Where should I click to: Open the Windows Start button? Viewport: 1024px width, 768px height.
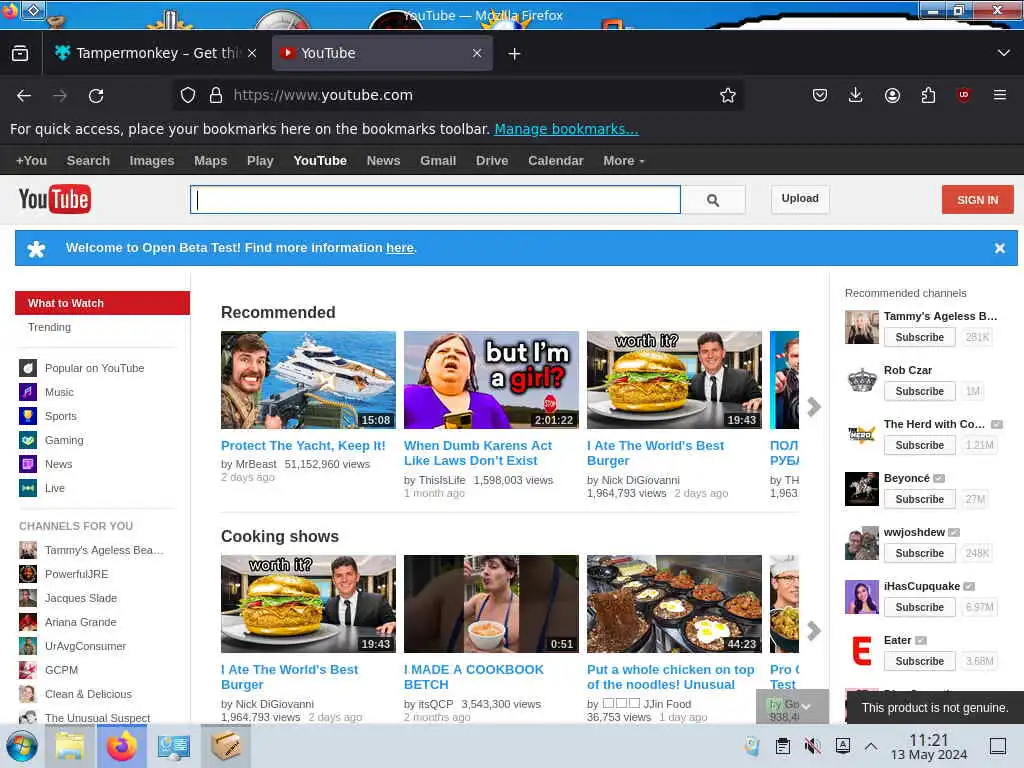click(x=22, y=746)
